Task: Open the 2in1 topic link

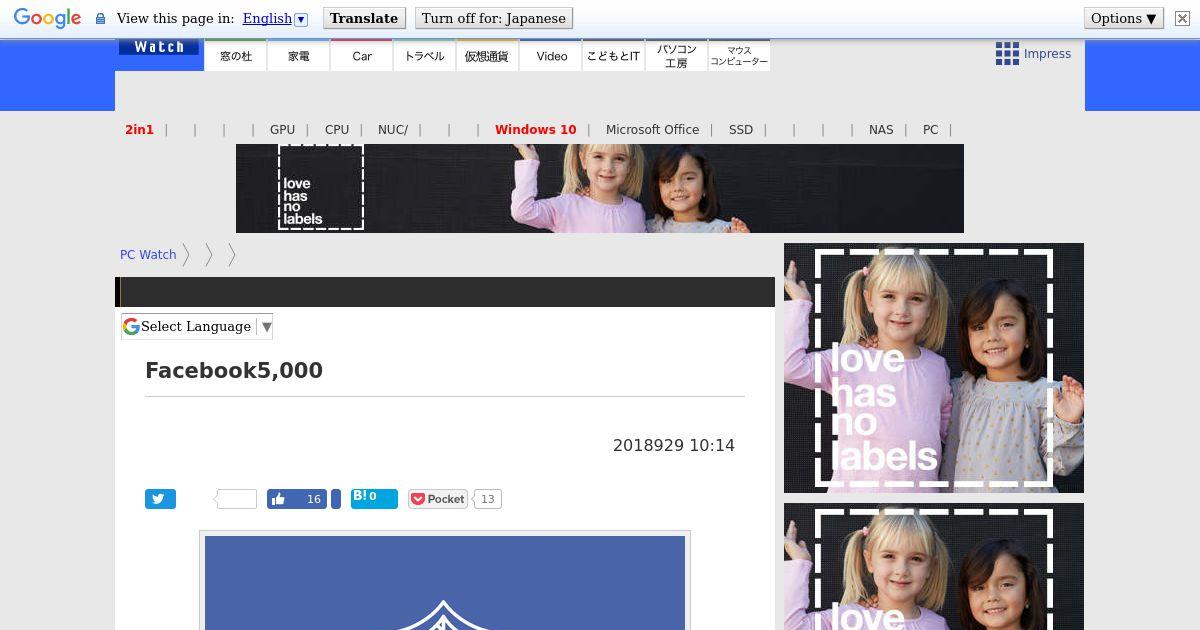Action: 139,129
